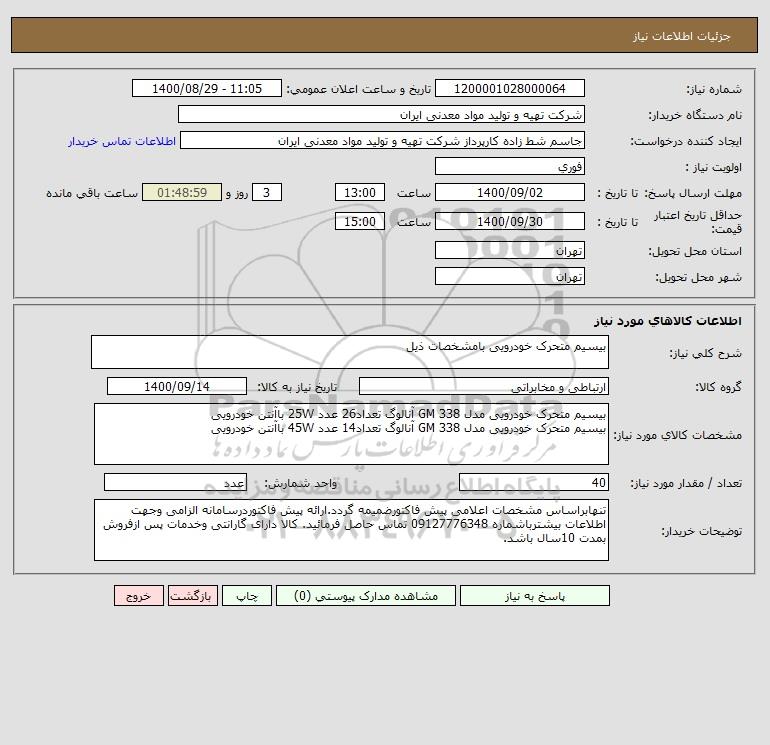This screenshot has width=770, height=745.
Task: Click the unit of measure field 'عدد'
Action: pos(175,482)
